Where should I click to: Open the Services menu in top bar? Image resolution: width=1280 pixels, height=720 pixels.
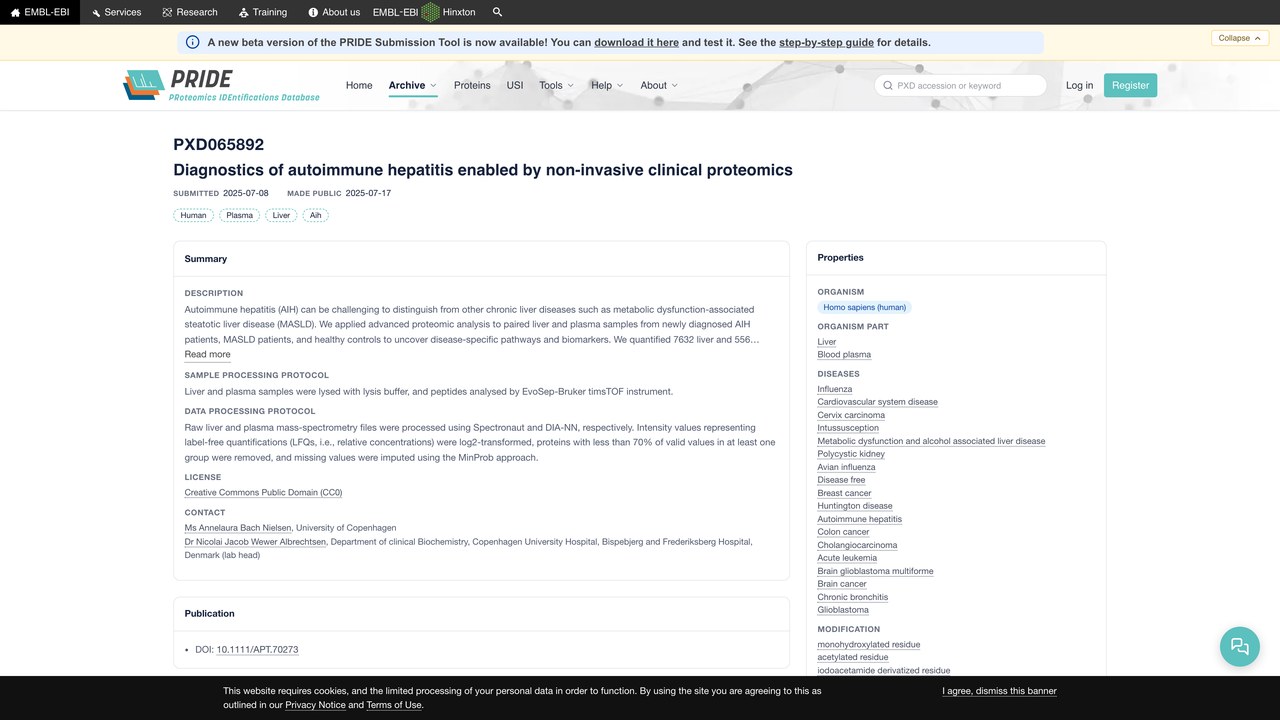(116, 12)
